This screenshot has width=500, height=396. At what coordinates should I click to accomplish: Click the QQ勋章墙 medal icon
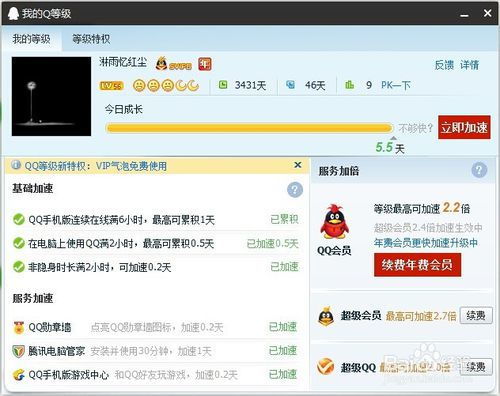pos(18,327)
